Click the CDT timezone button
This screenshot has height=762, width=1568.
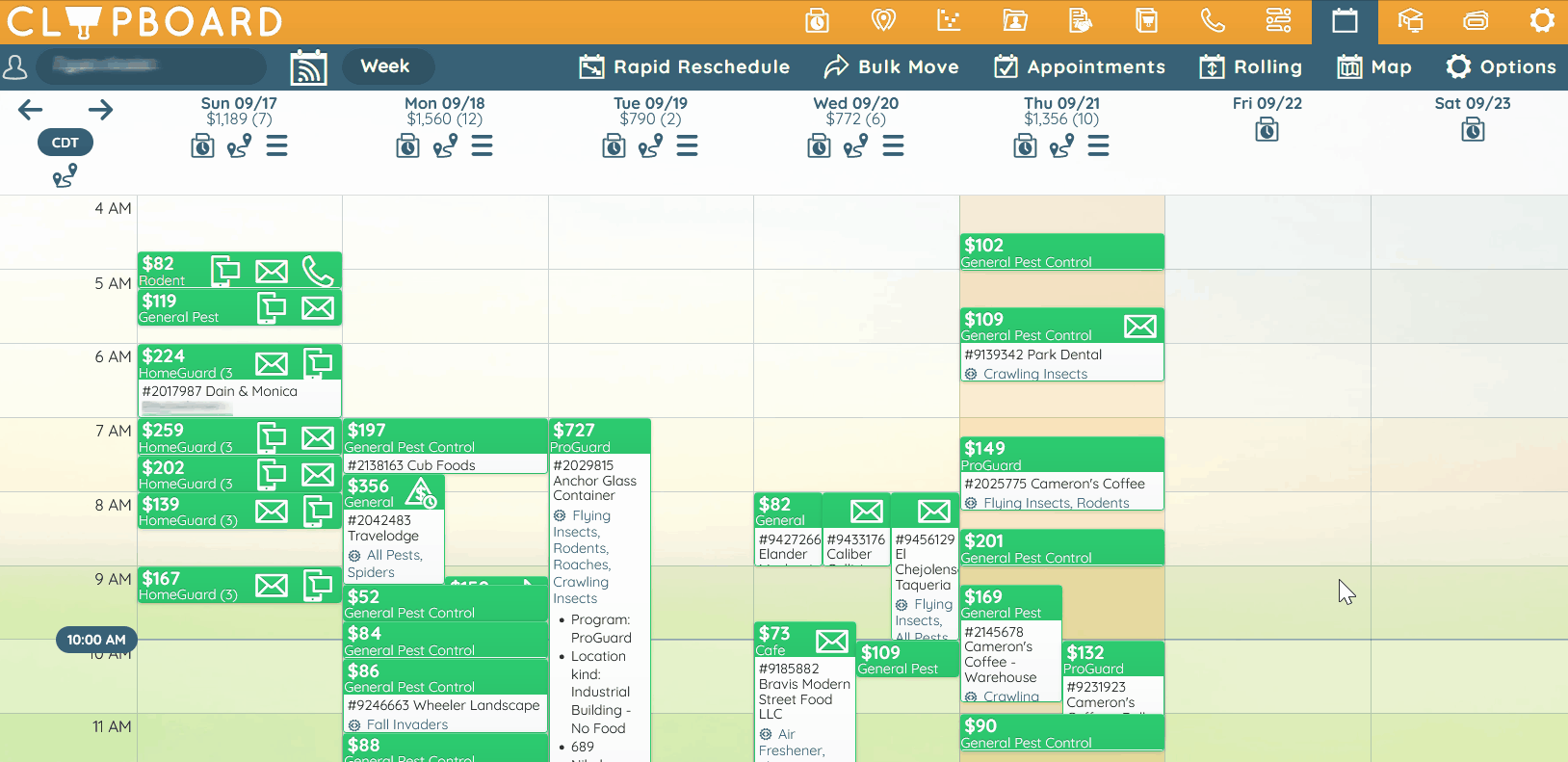[65, 143]
